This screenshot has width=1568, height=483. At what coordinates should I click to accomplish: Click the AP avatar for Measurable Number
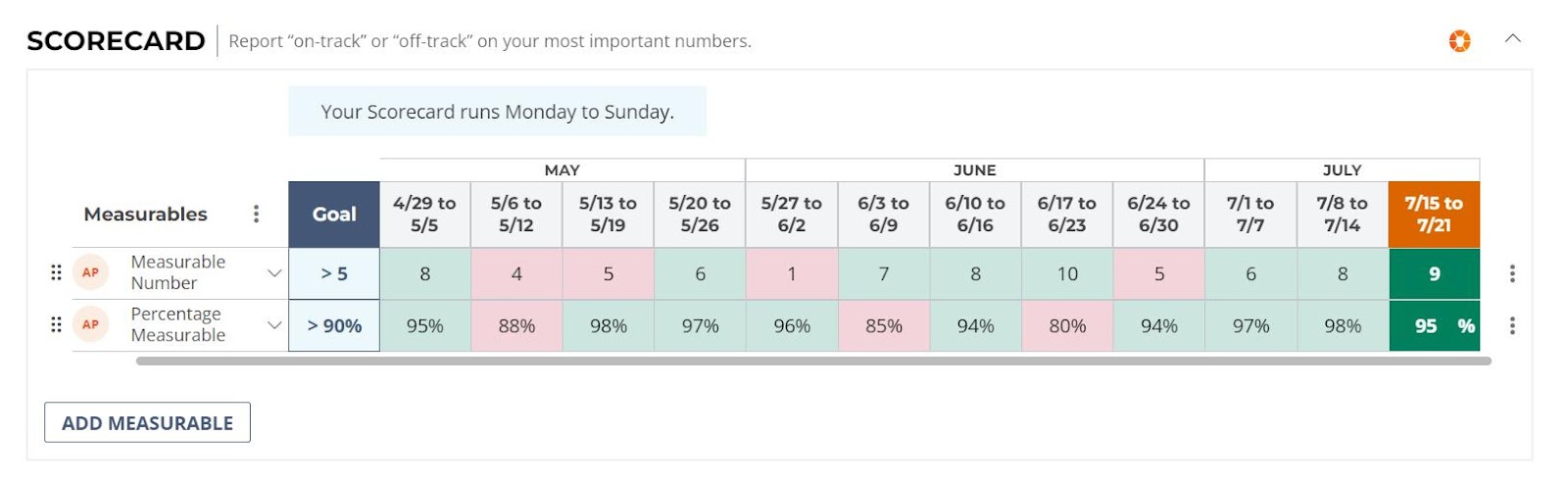coord(90,272)
